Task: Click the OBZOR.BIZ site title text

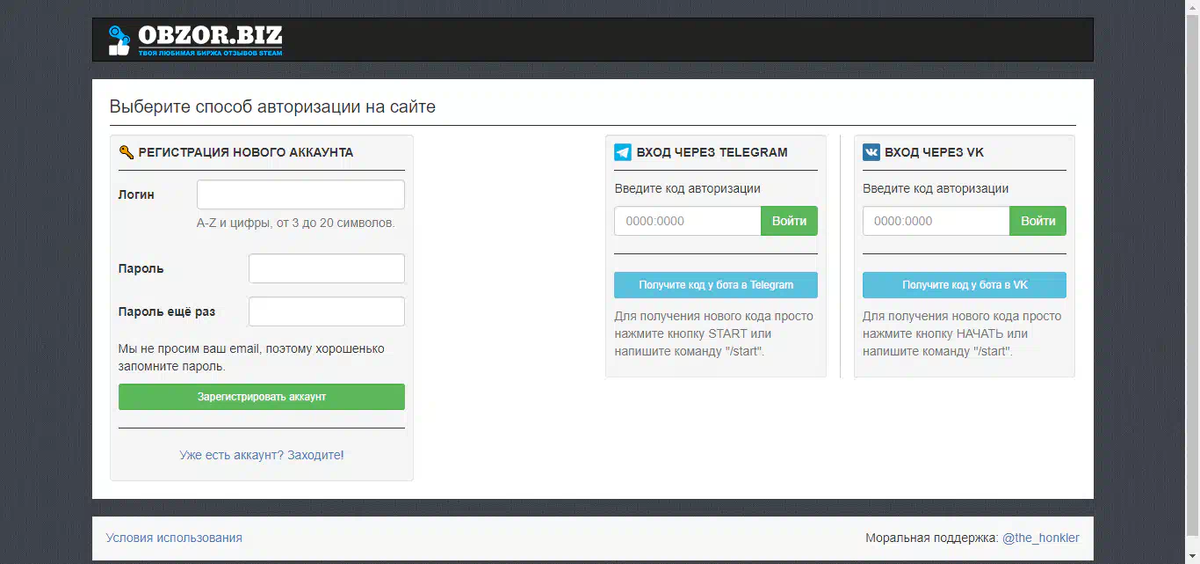Action: (x=211, y=35)
